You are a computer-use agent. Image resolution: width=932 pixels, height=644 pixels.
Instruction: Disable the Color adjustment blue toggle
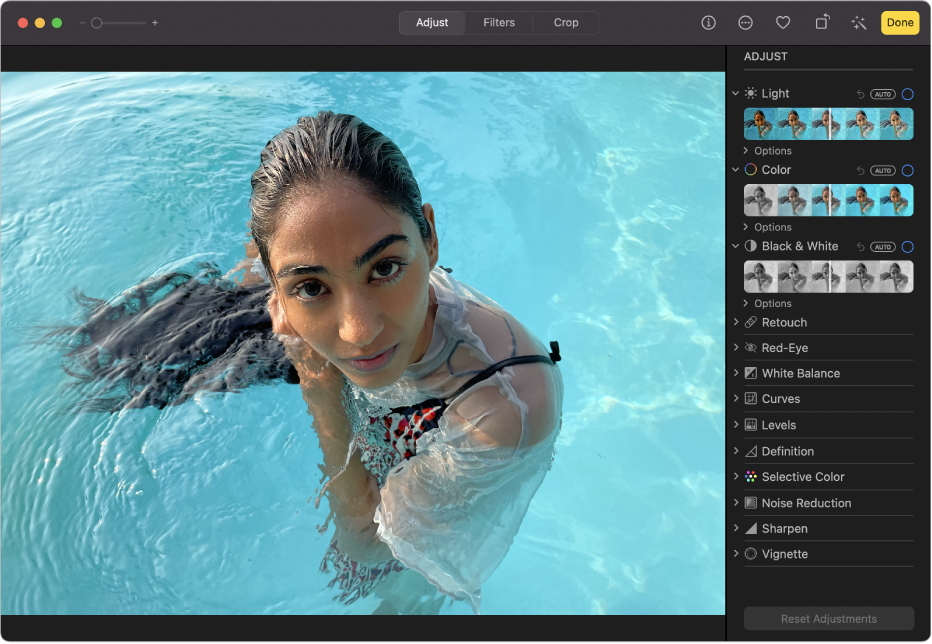point(907,170)
